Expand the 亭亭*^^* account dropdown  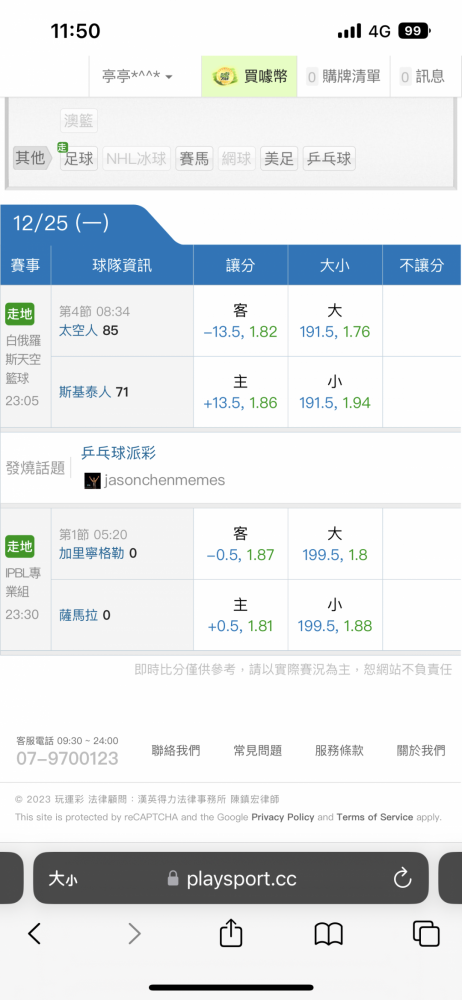point(137,77)
